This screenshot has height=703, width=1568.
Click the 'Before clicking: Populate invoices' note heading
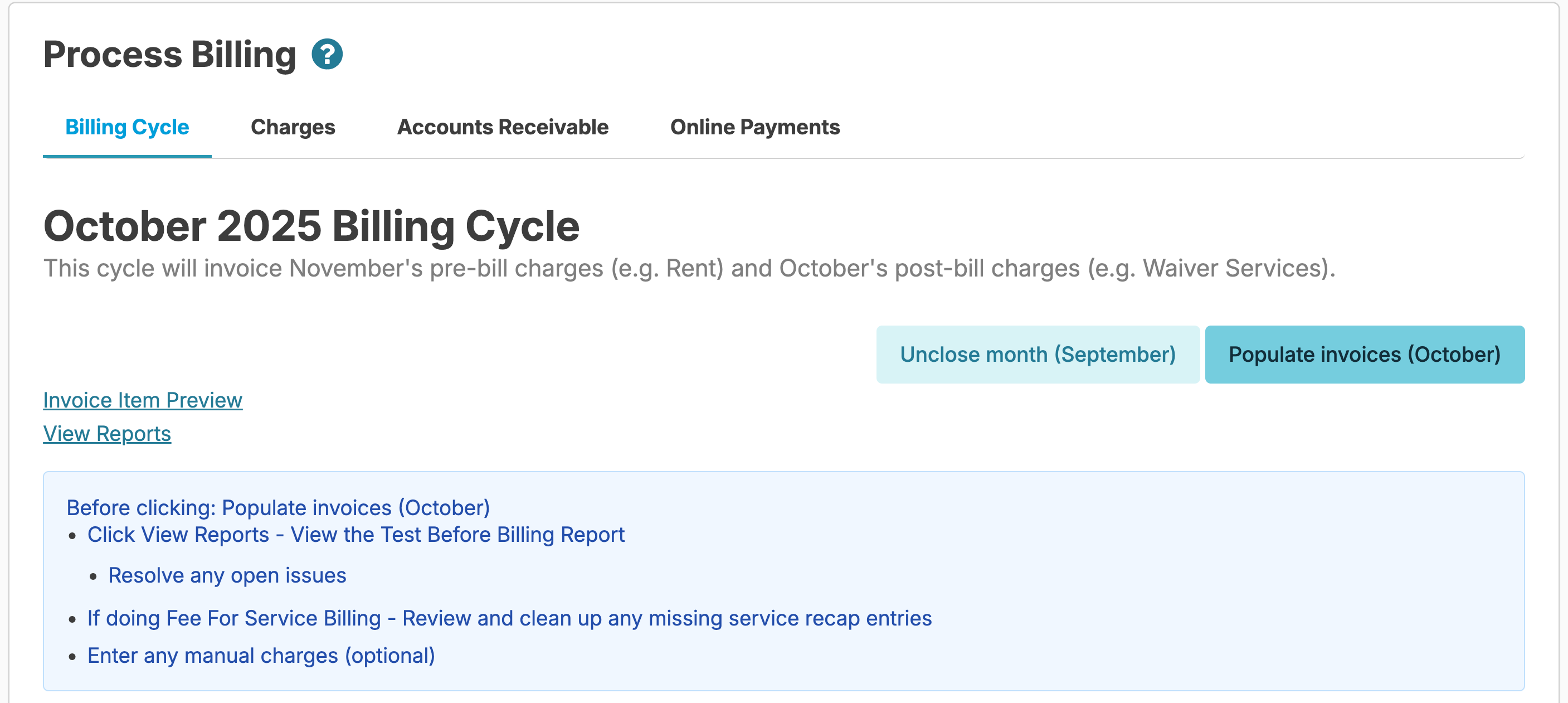pos(277,507)
